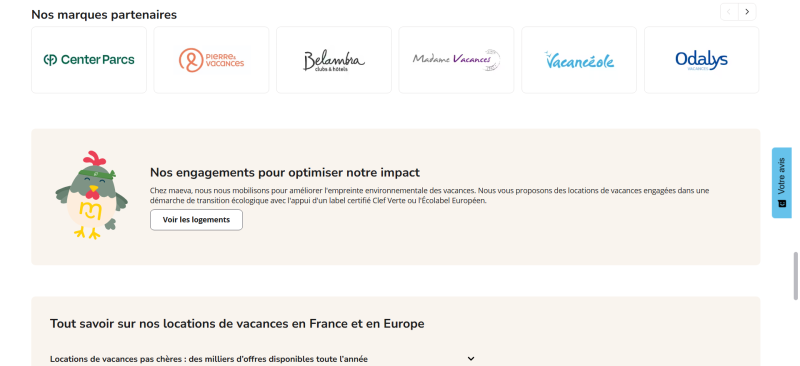Click the Nos marques partenaires heading

(x=104, y=15)
